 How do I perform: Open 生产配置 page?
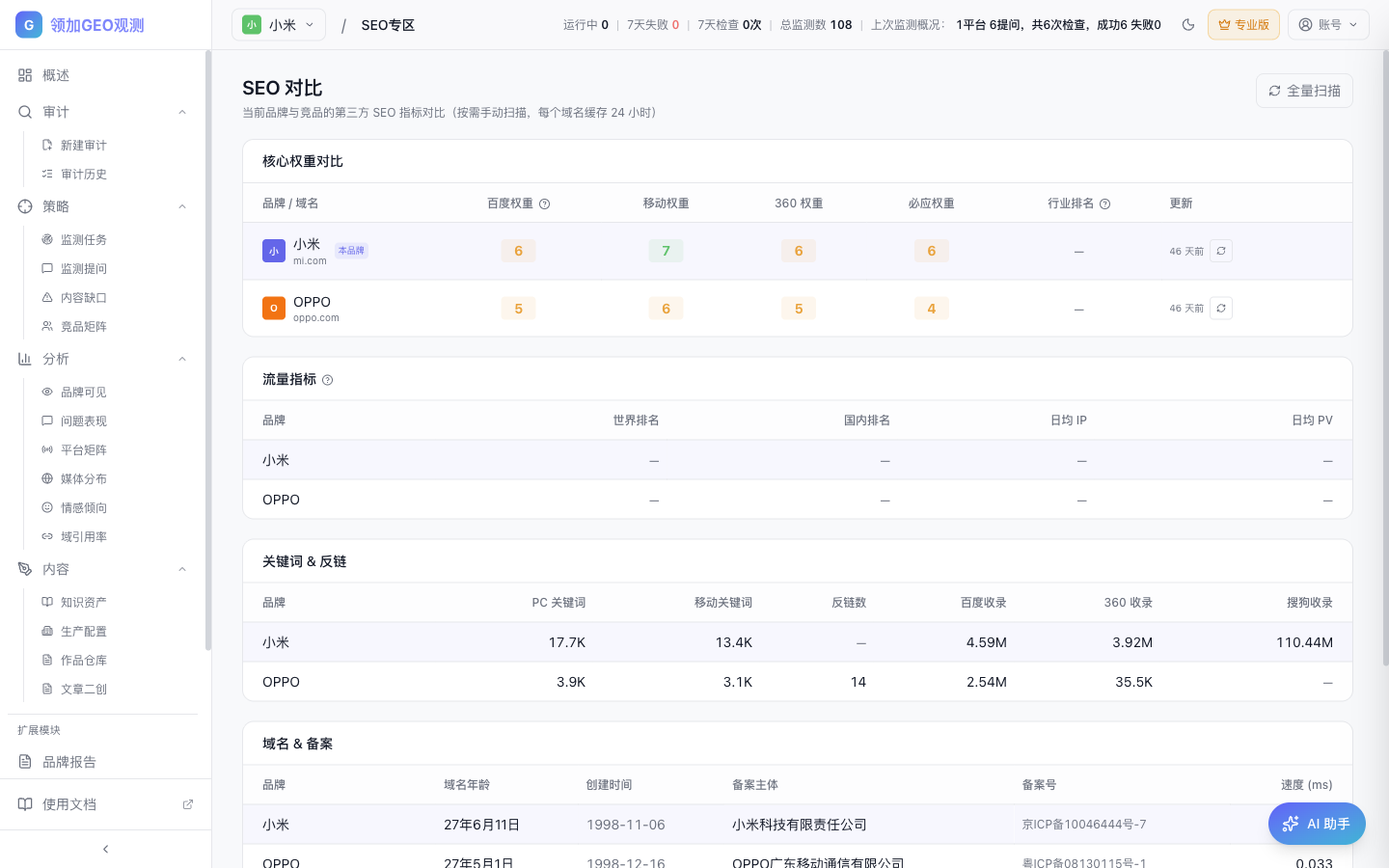83,631
